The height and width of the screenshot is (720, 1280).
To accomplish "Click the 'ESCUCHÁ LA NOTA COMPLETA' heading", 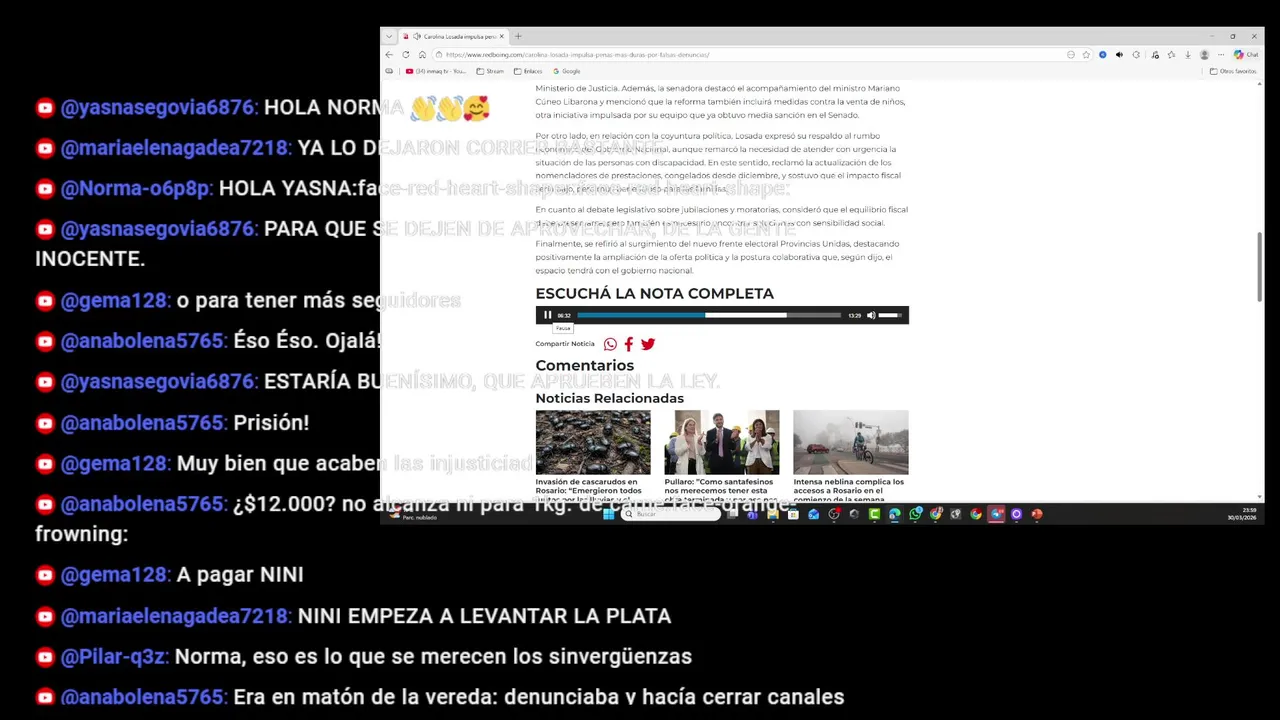I will (654, 293).
